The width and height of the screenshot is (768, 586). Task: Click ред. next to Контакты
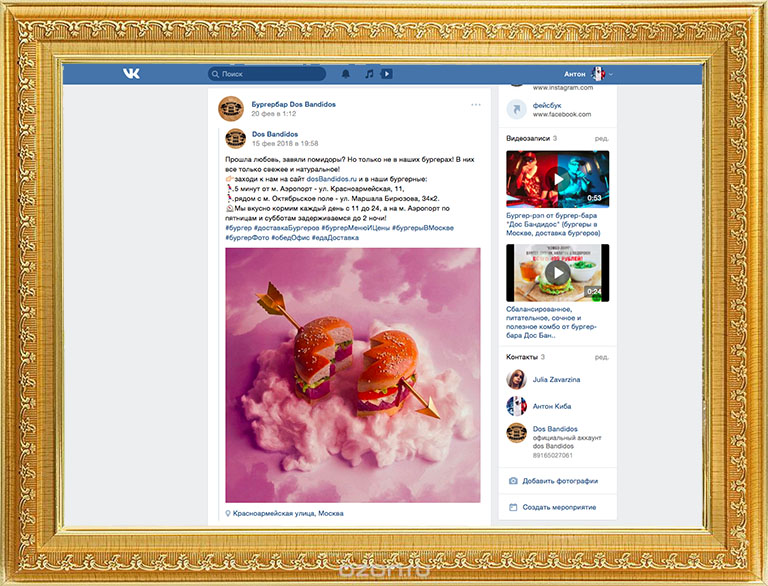point(602,356)
